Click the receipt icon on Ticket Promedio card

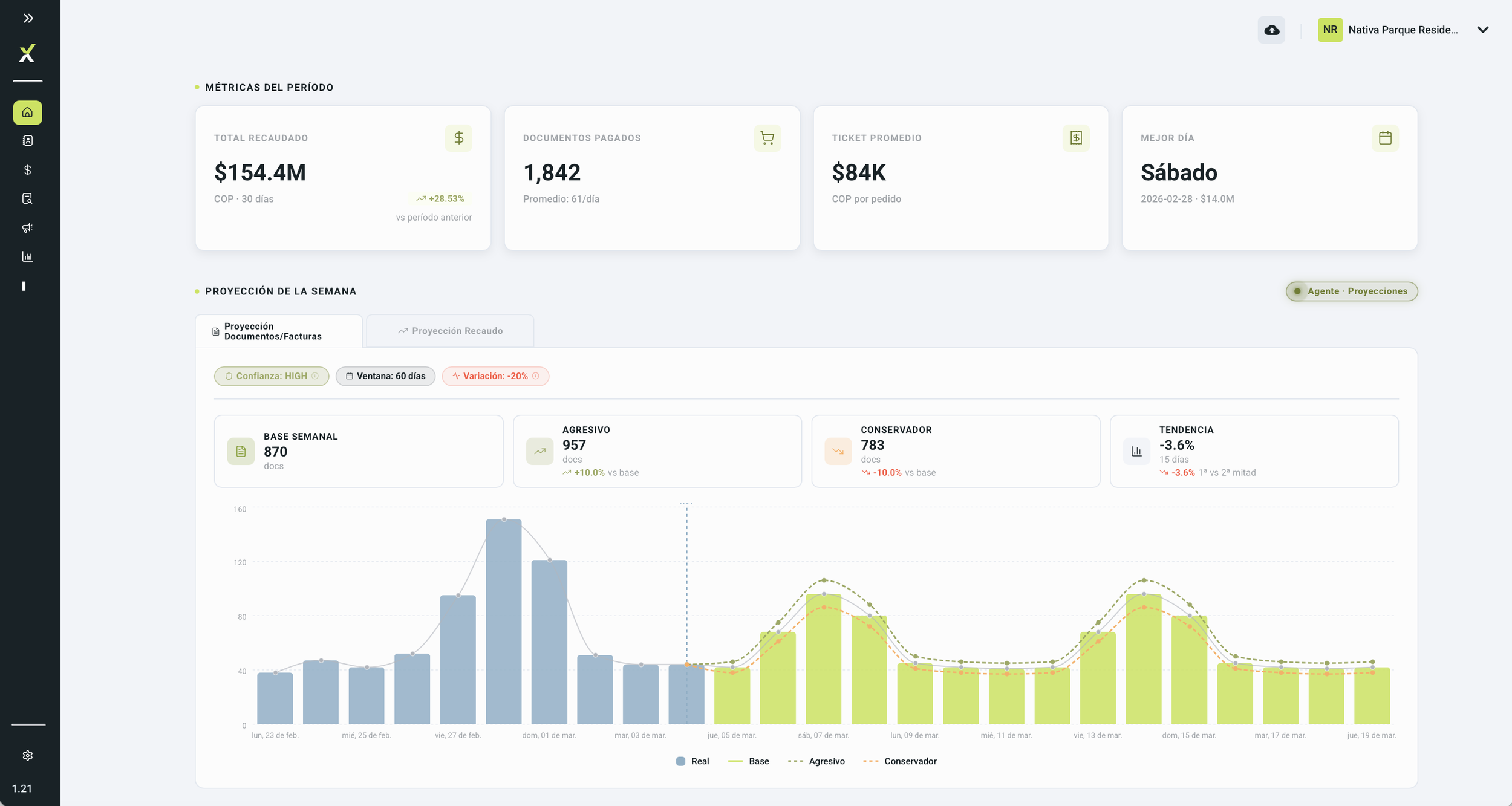coord(1076,138)
